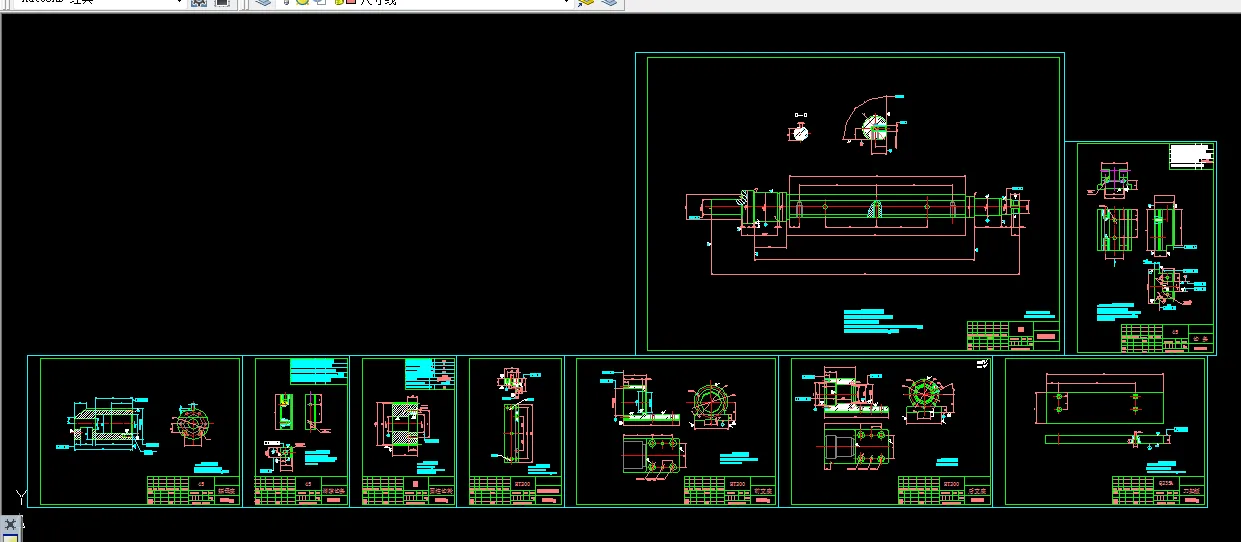This screenshot has width=1241, height=542.
Task: Click the Q235A material text in title block
Action: [1165, 482]
